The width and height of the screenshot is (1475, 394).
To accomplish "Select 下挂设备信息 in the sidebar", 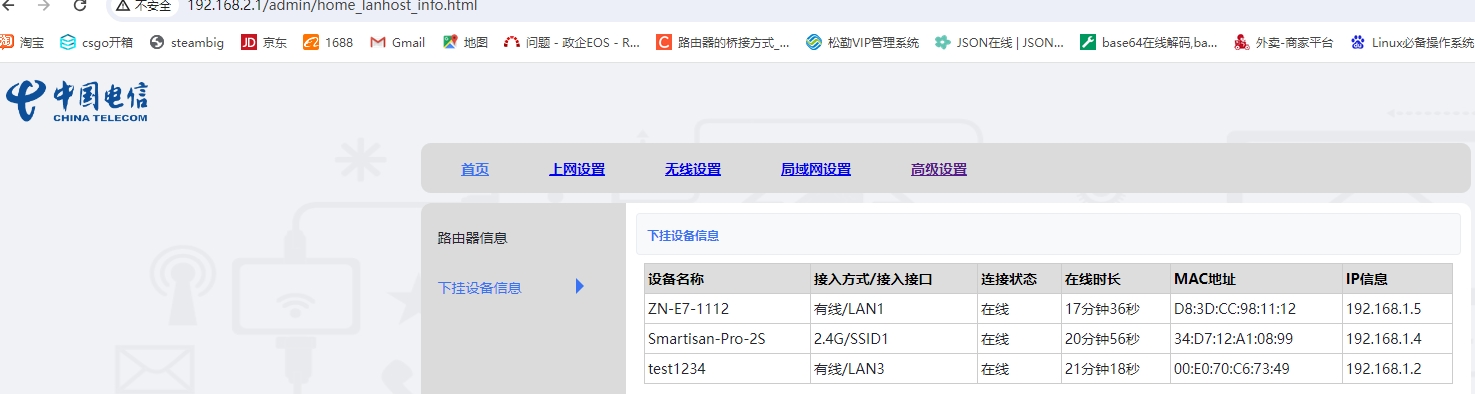I will (480, 287).
